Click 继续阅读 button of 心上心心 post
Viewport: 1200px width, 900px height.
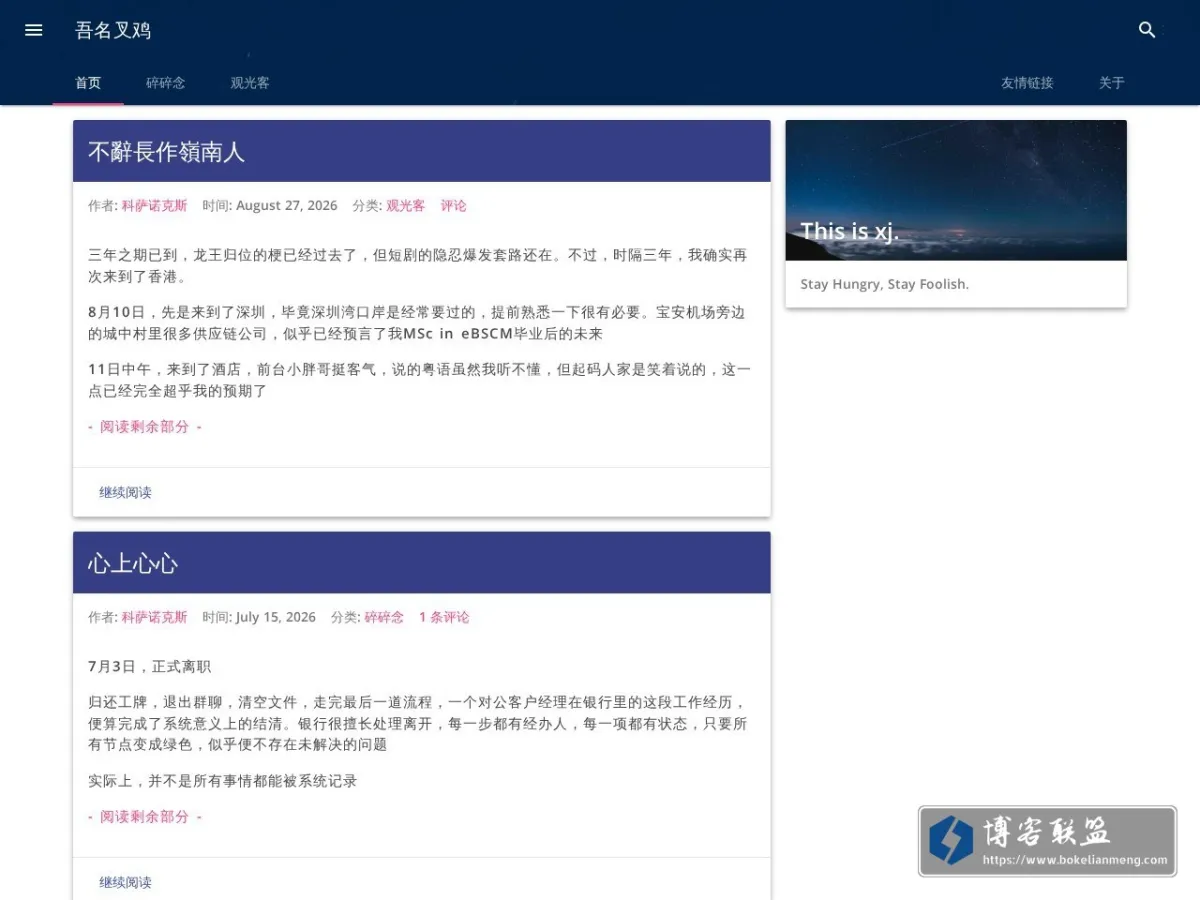click(x=126, y=883)
